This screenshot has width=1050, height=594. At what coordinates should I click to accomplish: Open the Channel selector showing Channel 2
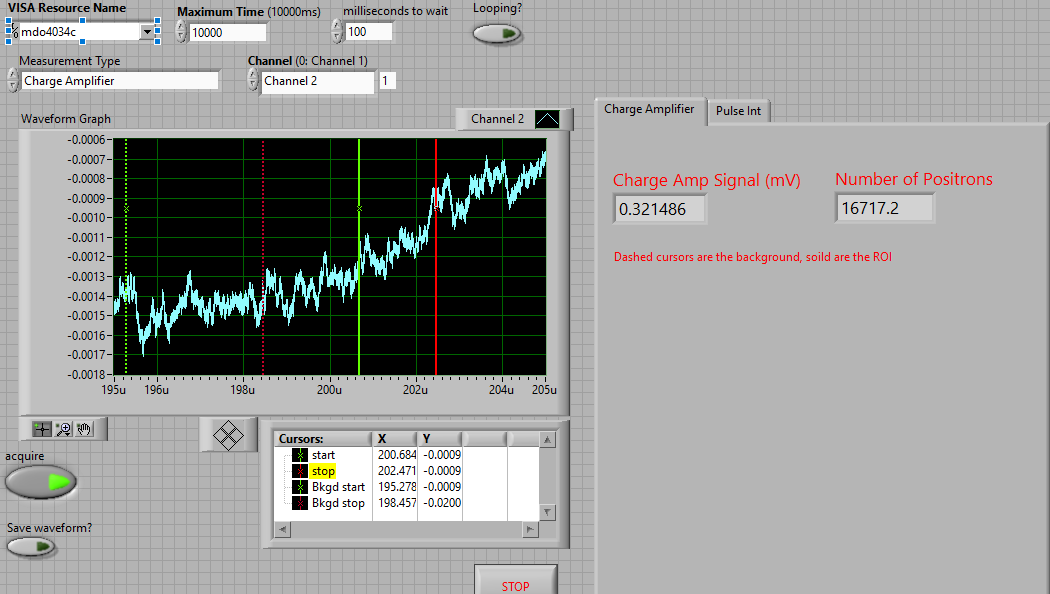point(317,82)
